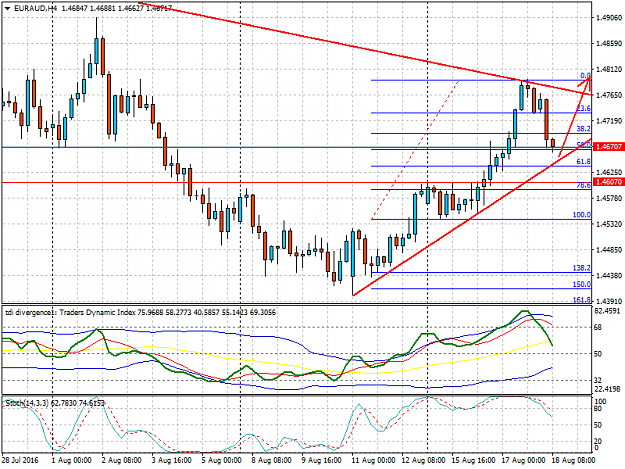The image size is (625, 469).
Task: Click the 18 Aug 08:00 time label
Action: (x=573, y=460)
